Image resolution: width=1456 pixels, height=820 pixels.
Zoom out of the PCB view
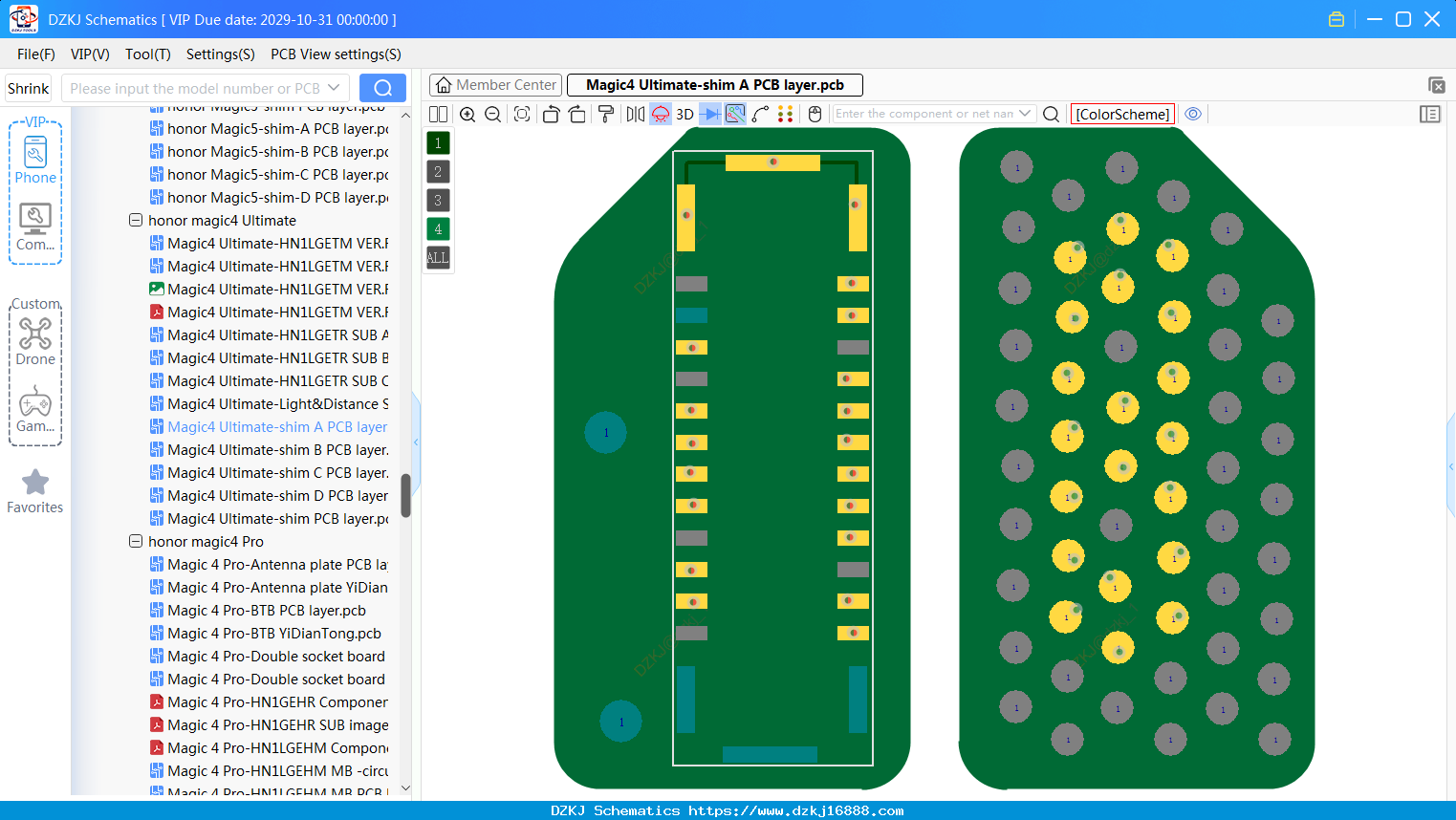pyautogui.click(x=492, y=114)
